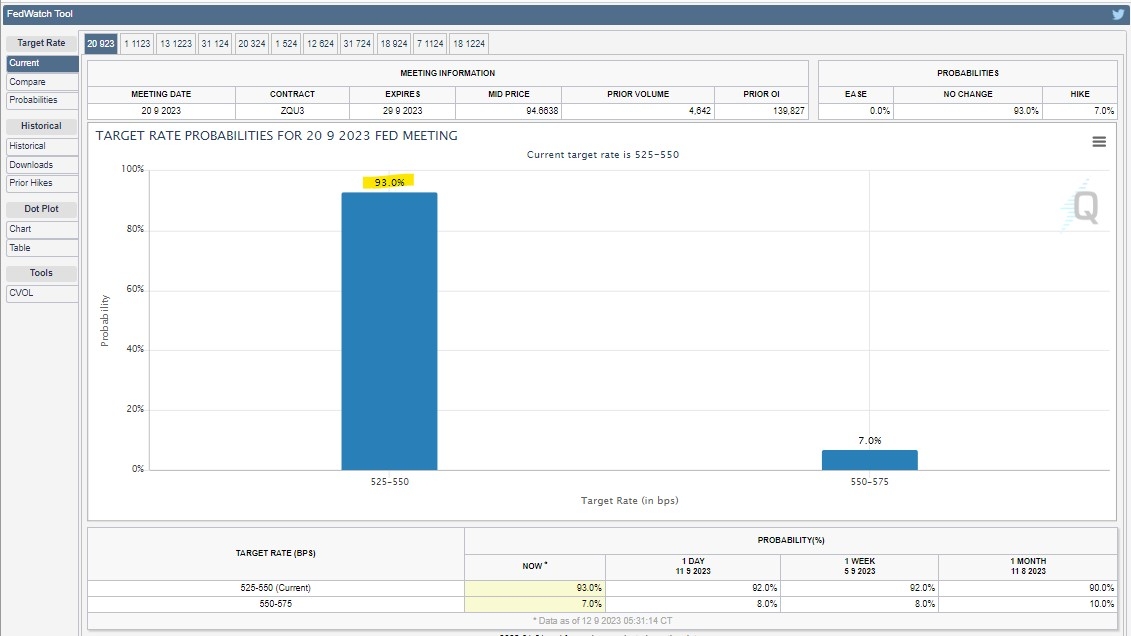The width and height of the screenshot is (1131, 636).
Task: Open the chart hamburger menu
Action: click(1099, 142)
